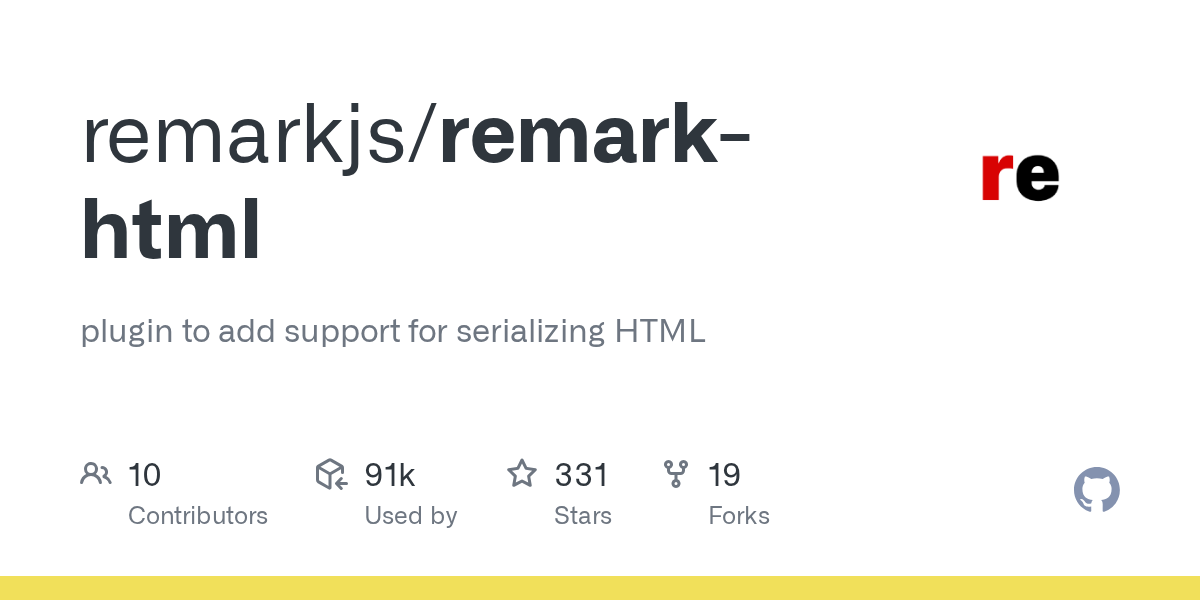Click the yellow language bar at bottom

[600, 588]
